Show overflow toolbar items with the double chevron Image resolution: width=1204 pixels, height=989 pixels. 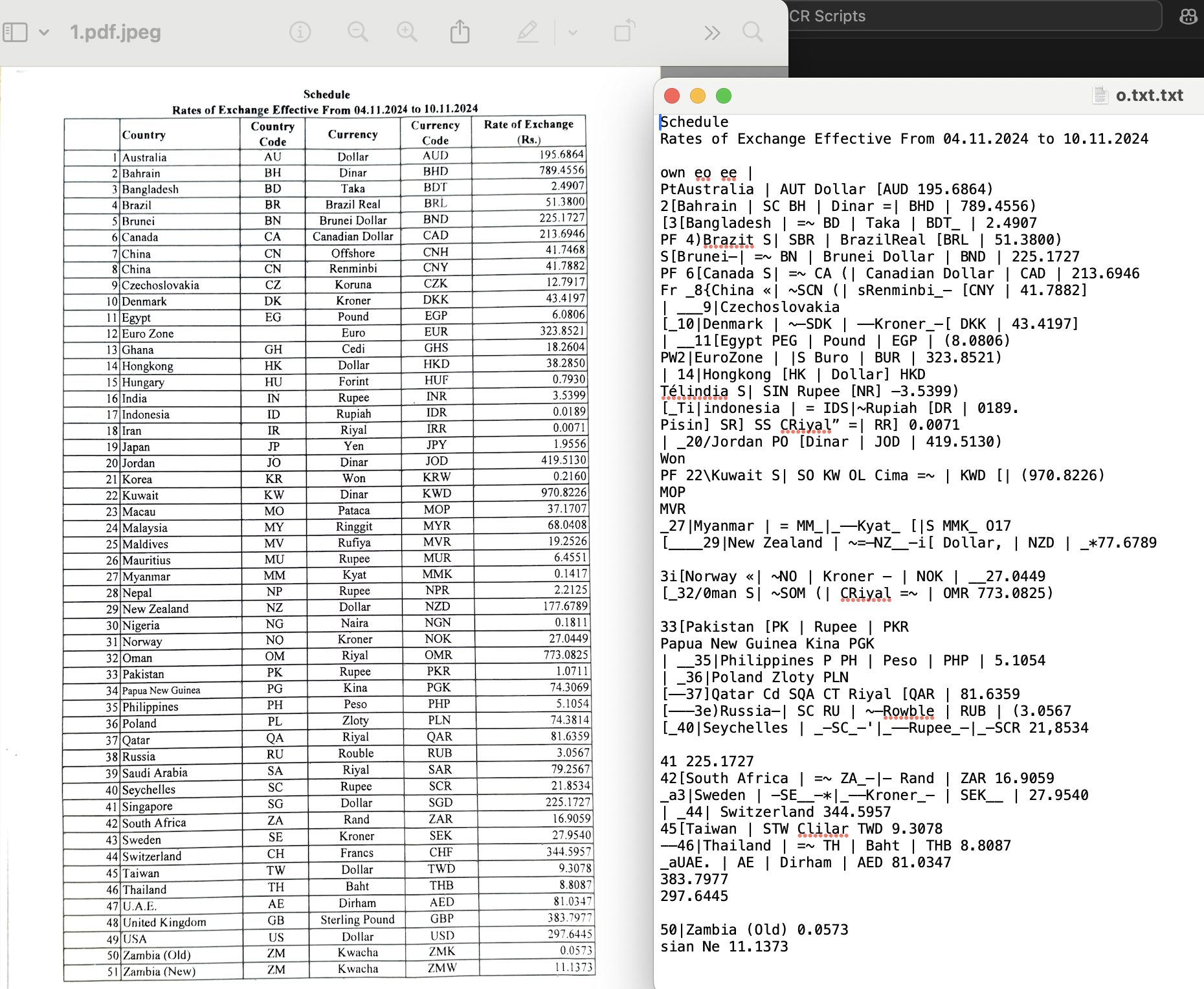[711, 31]
